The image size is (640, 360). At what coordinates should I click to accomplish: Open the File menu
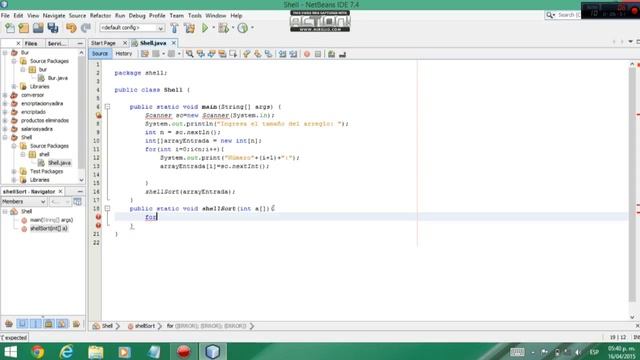point(5,16)
